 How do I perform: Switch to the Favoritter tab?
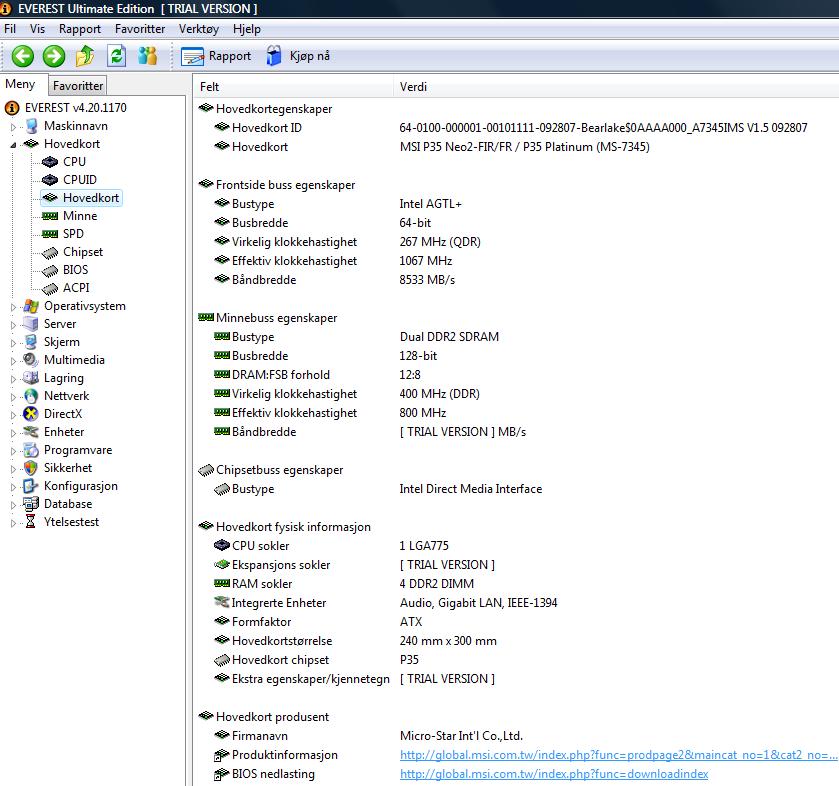pyautogui.click(x=78, y=86)
